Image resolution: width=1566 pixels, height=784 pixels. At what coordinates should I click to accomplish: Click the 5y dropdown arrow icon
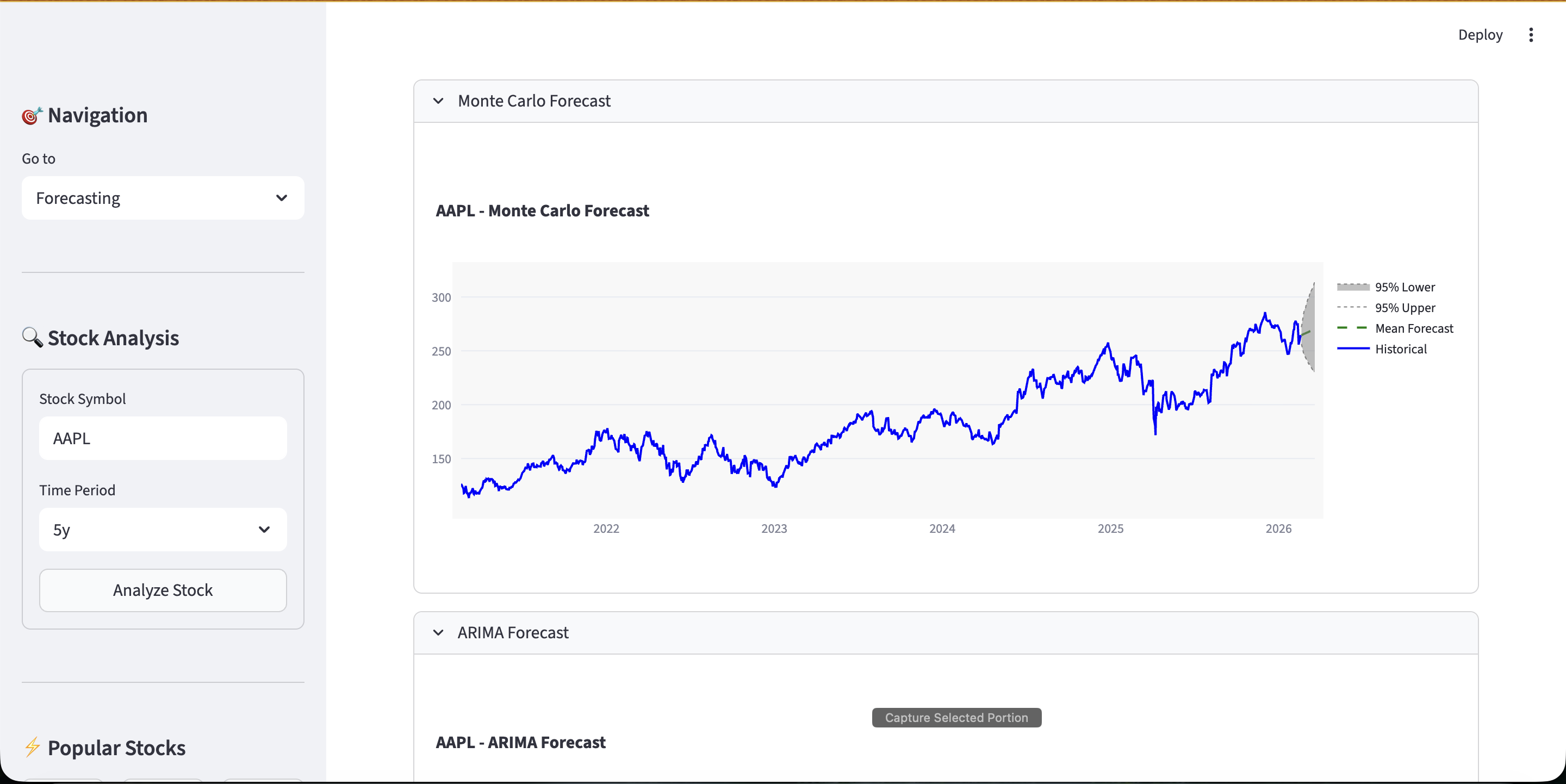[264, 530]
